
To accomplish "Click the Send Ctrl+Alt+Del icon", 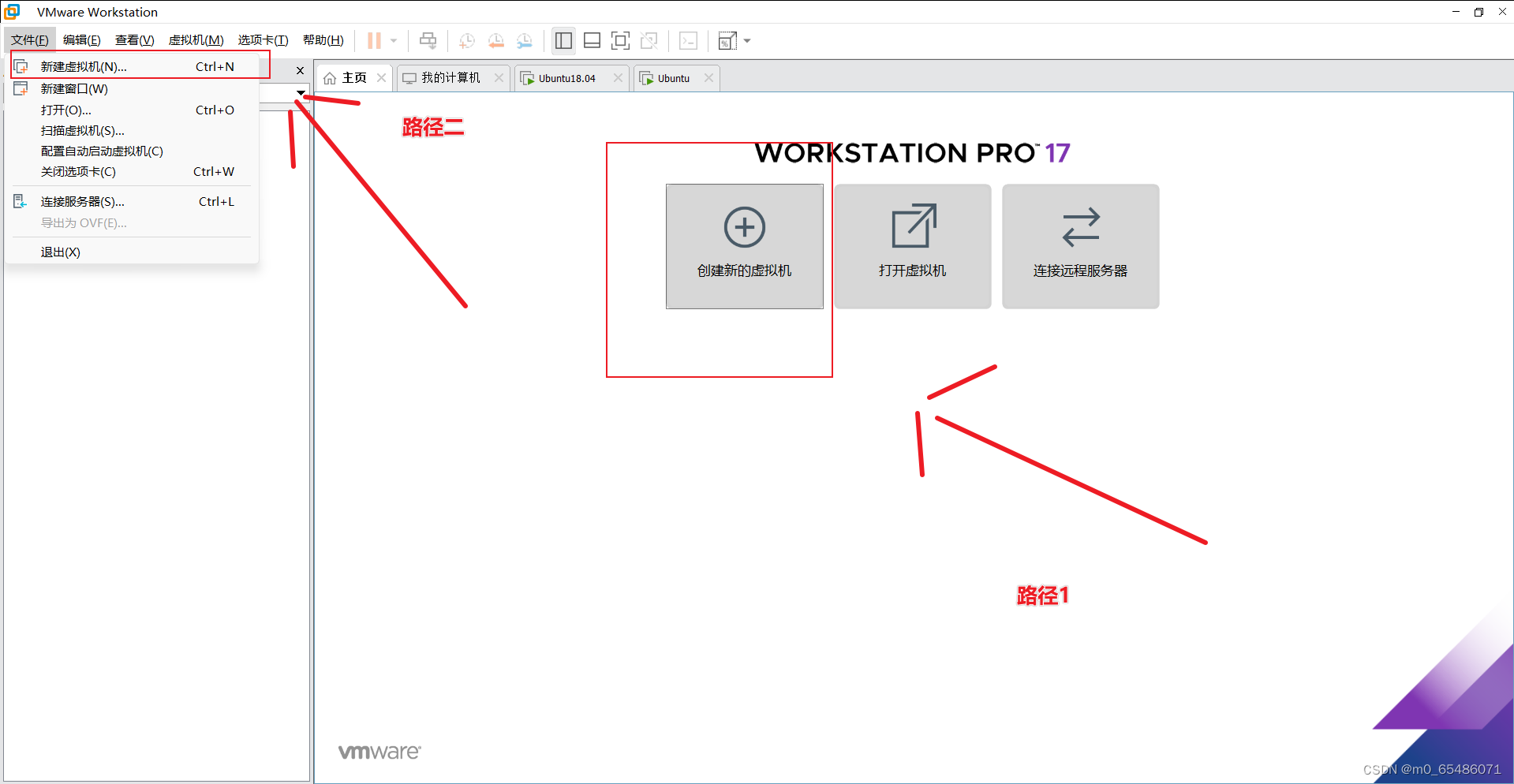I will click(428, 40).
